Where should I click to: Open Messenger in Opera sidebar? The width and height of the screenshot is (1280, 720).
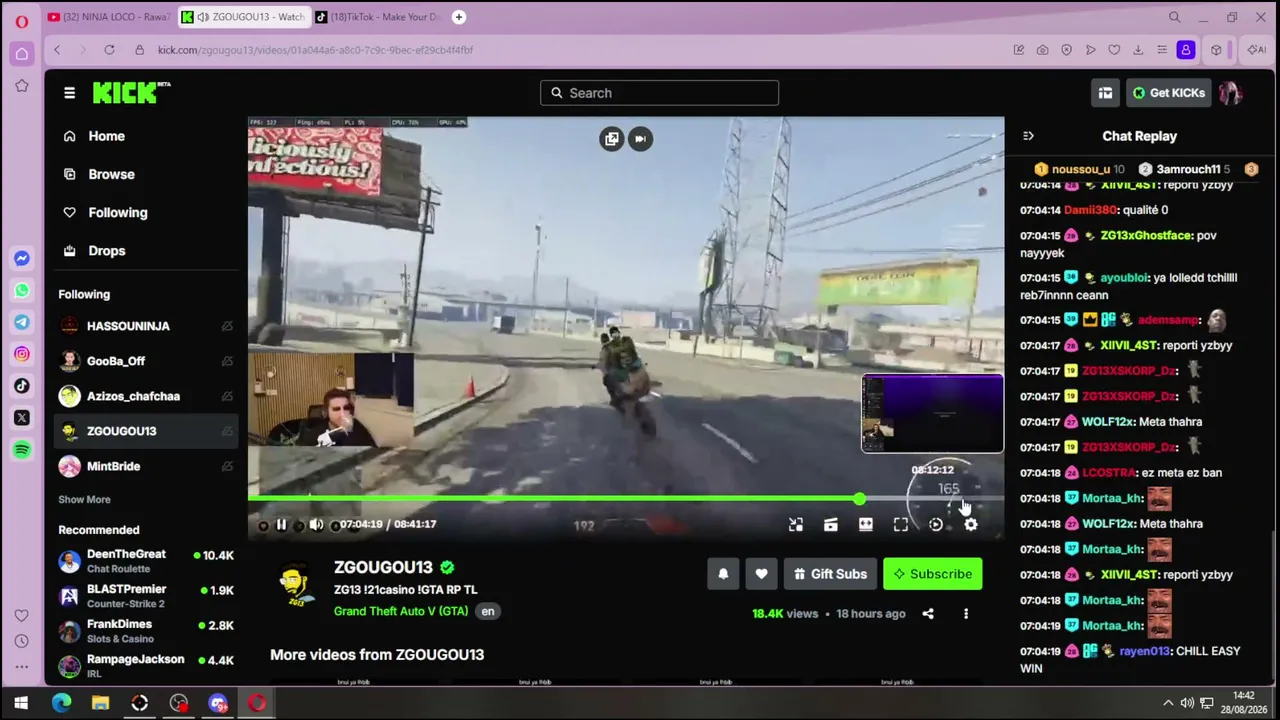click(x=22, y=259)
